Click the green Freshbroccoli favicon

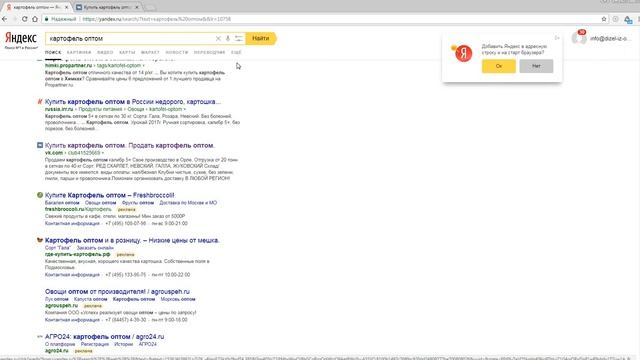point(40,195)
